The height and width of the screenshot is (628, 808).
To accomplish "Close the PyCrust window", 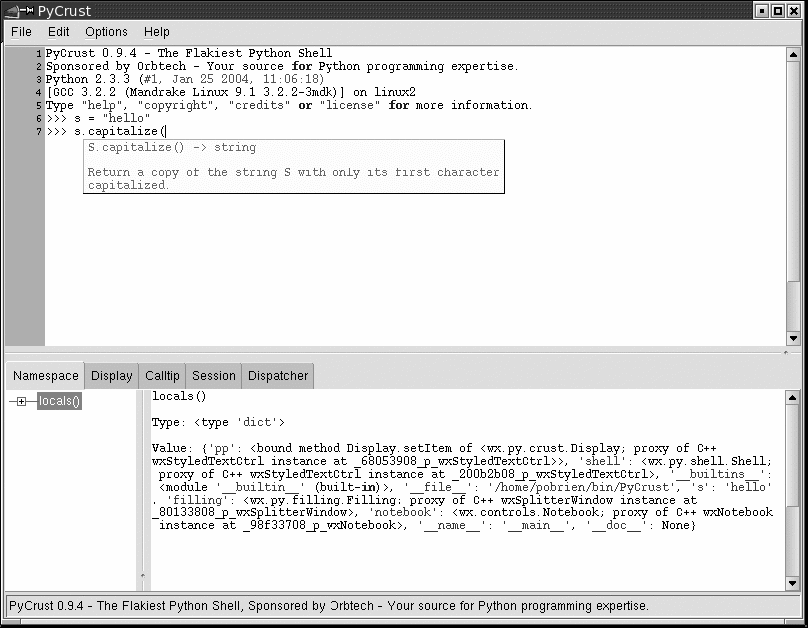I will click(794, 11).
